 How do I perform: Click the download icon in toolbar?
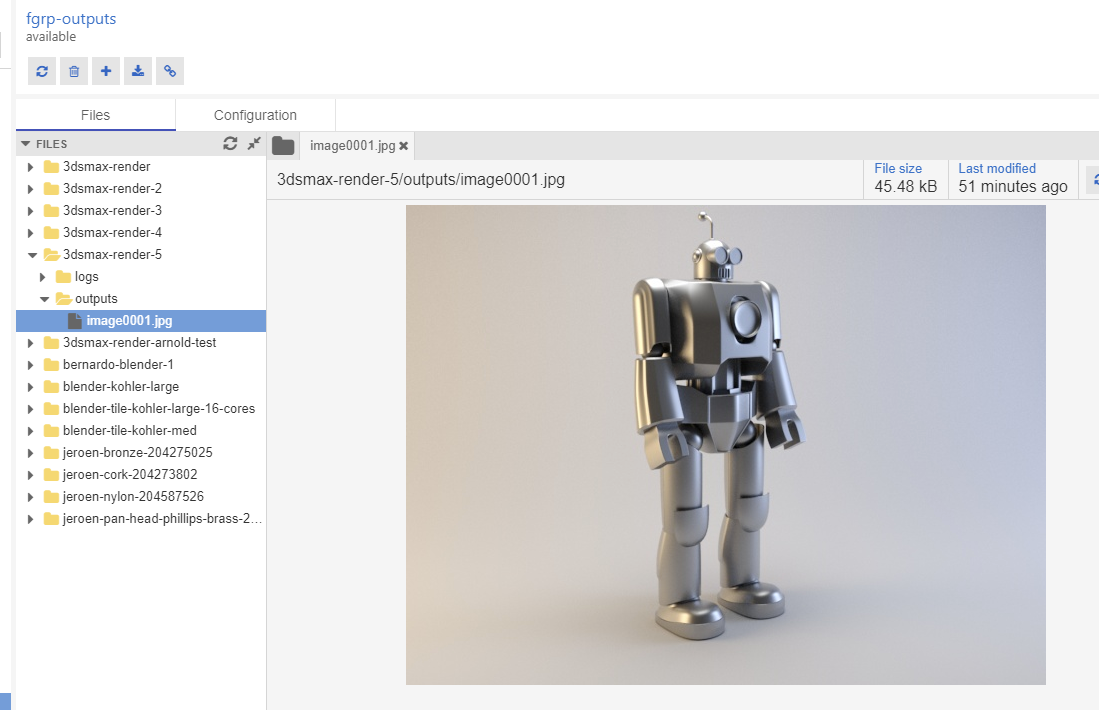(x=138, y=71)
